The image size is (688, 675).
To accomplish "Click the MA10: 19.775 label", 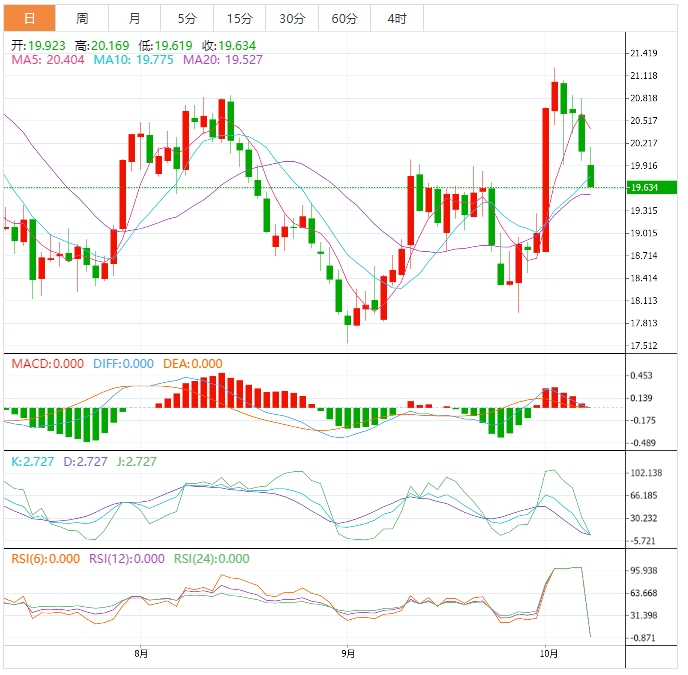I will point(133,60).
